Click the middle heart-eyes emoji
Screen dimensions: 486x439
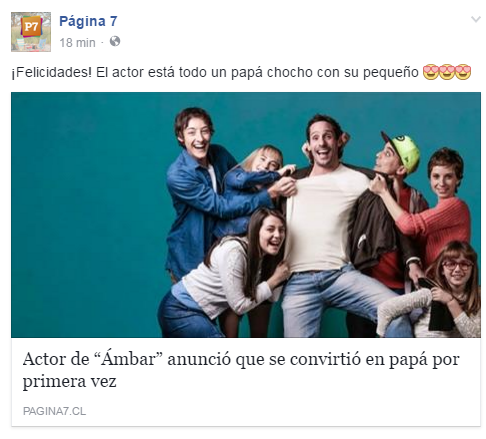point(447,72)
